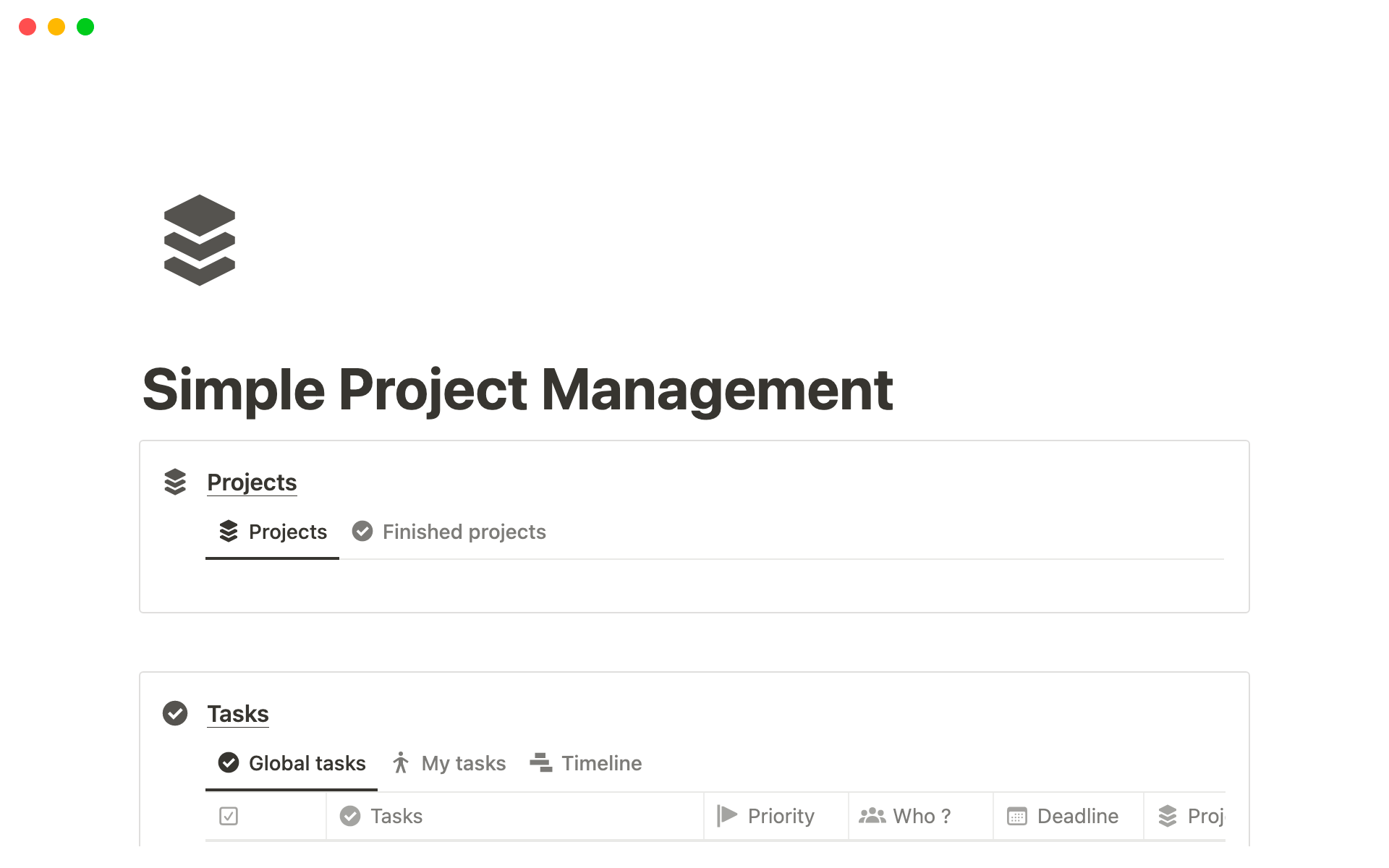The height and width of the screenshot is (868, 1389).
Task: Click the Priority column header label
Action: (781, 816)
